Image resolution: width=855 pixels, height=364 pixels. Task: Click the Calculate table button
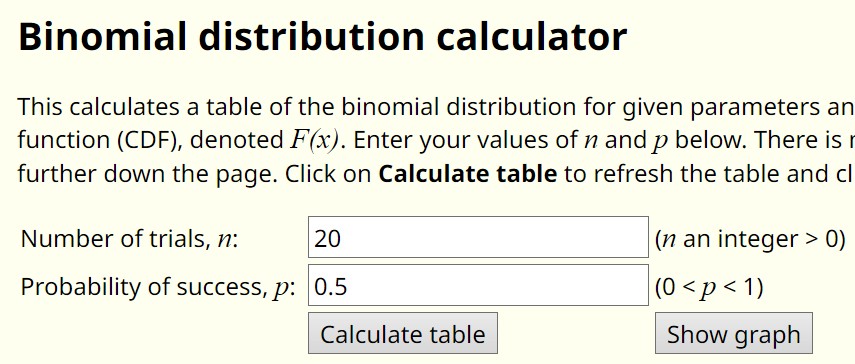pos(403,333)
